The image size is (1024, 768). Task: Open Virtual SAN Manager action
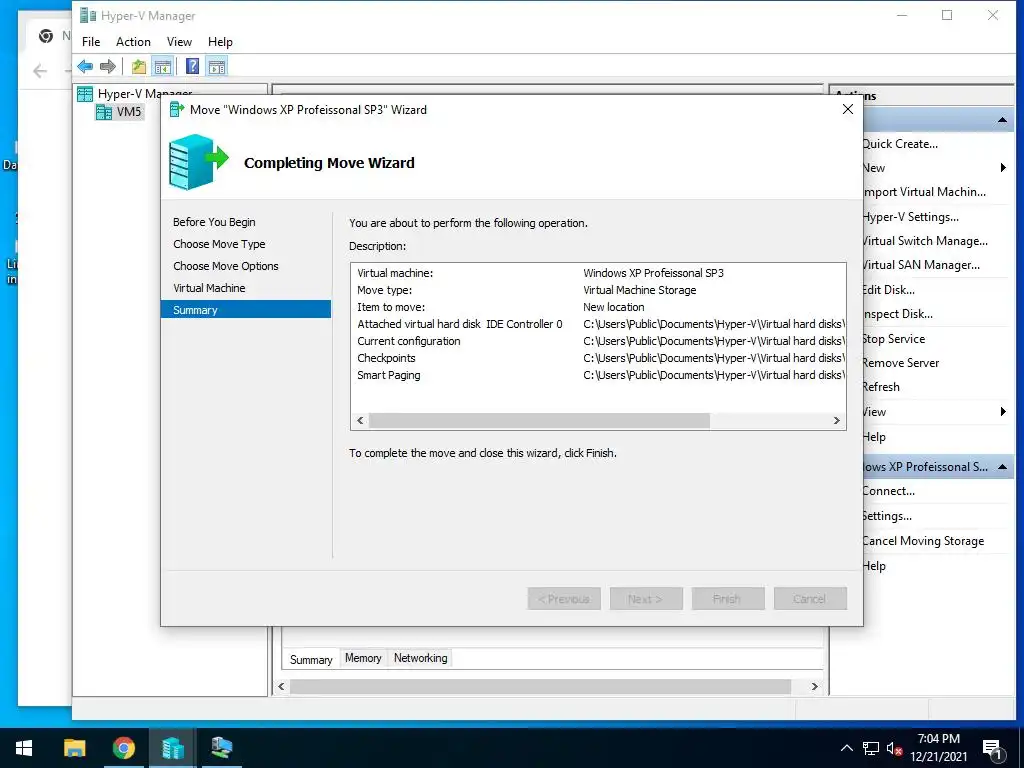tap(921, 265)
